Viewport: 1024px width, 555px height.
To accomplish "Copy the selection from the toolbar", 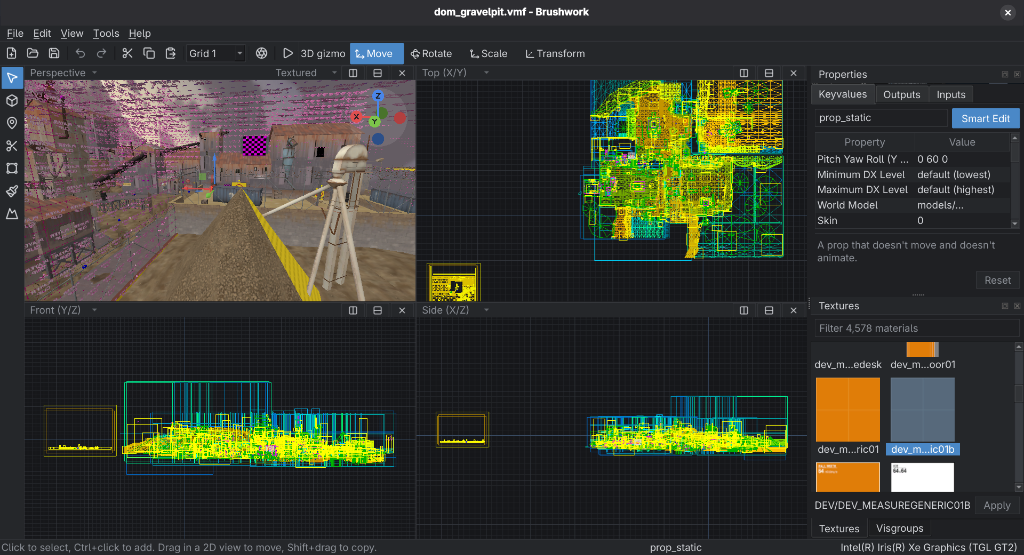I will (x=149, y=54).
